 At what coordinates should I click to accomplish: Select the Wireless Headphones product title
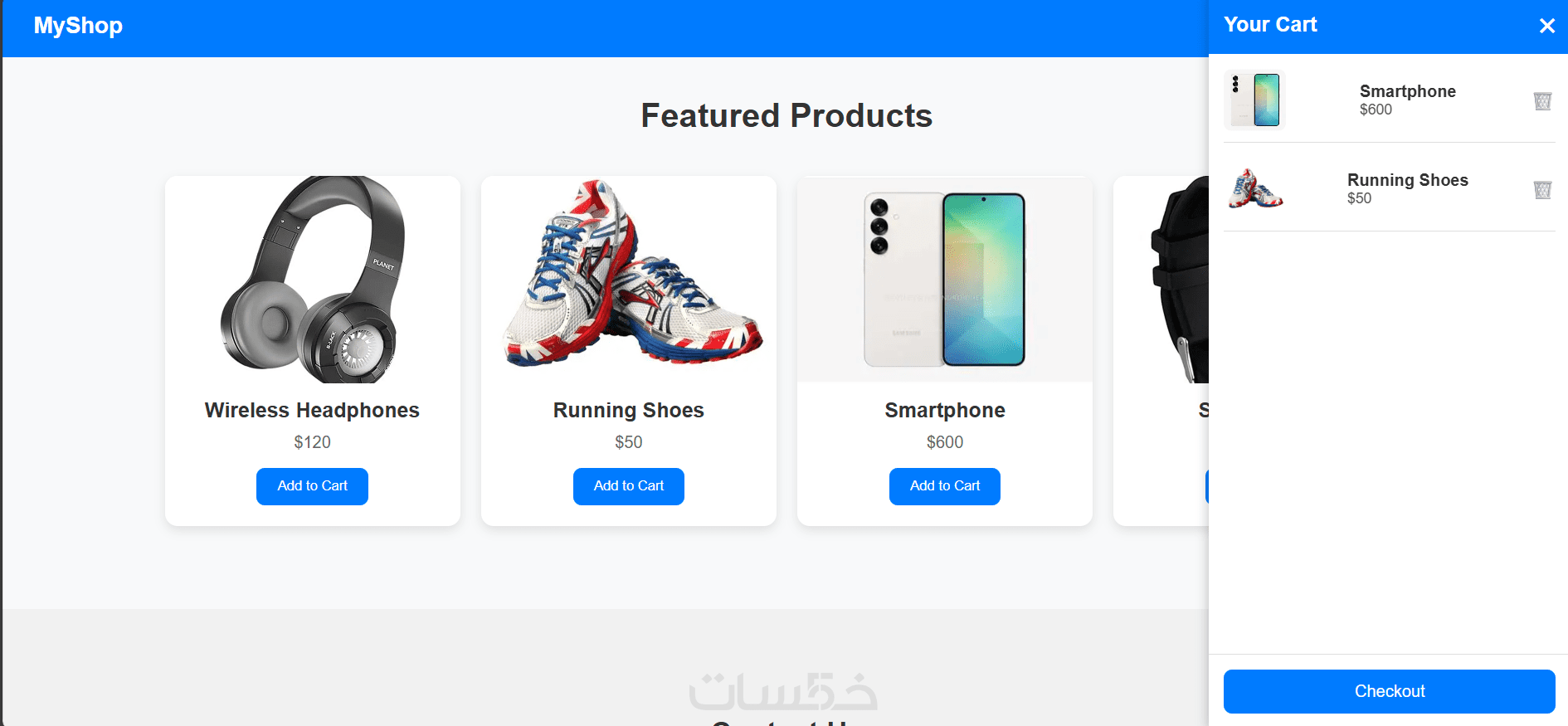pos(312,411)
